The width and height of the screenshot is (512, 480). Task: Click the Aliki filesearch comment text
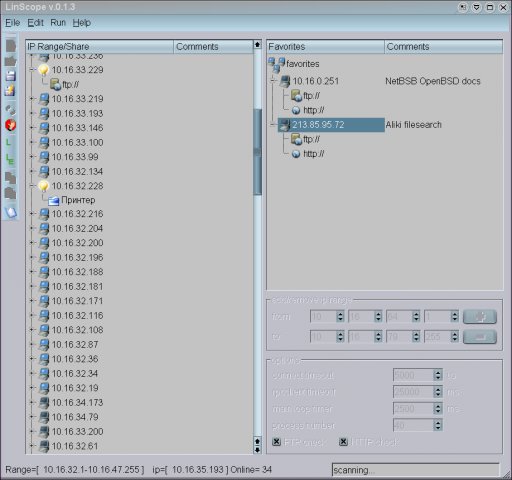413,125
